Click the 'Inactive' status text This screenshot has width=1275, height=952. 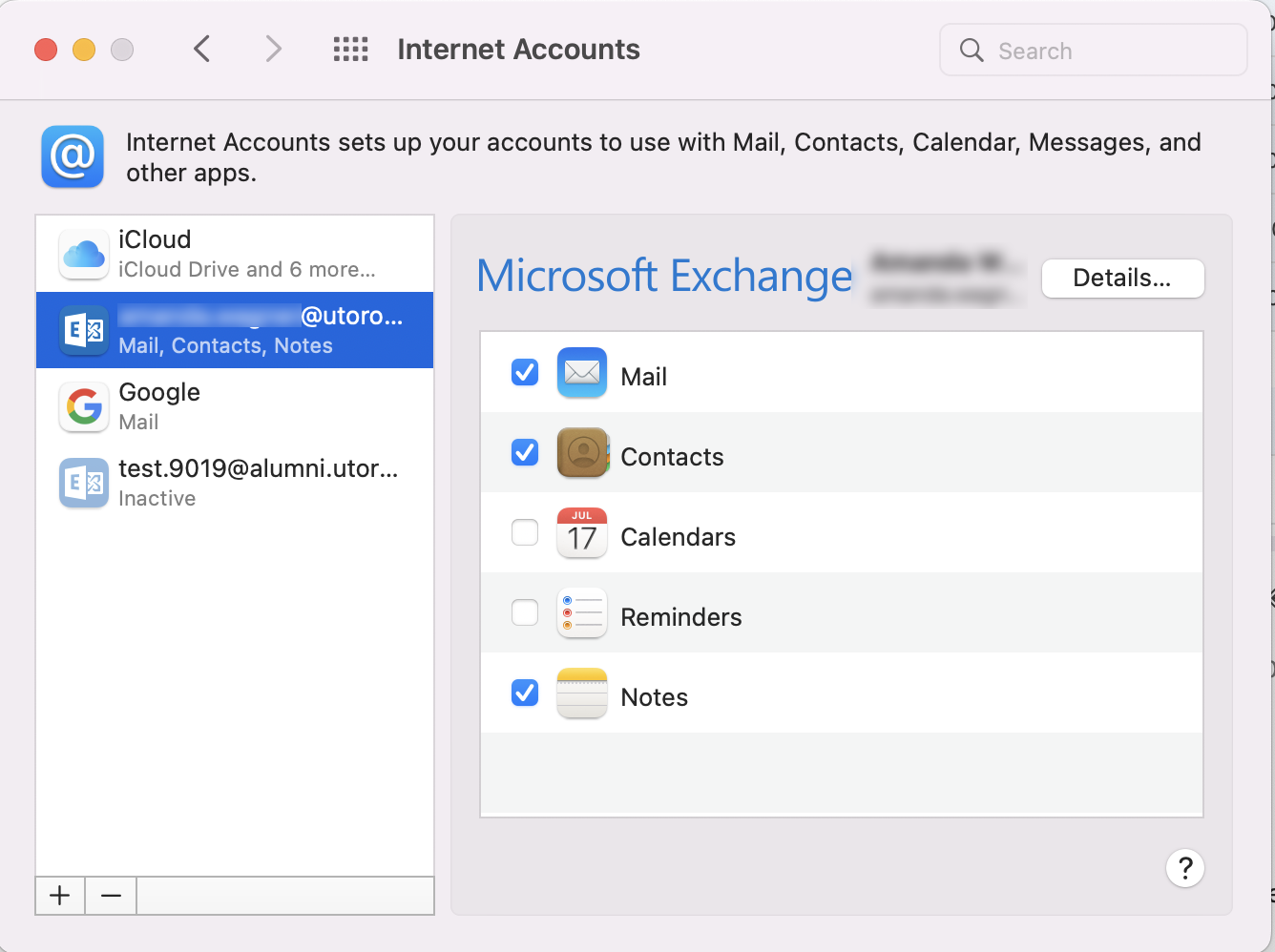[x=157, y=498]
